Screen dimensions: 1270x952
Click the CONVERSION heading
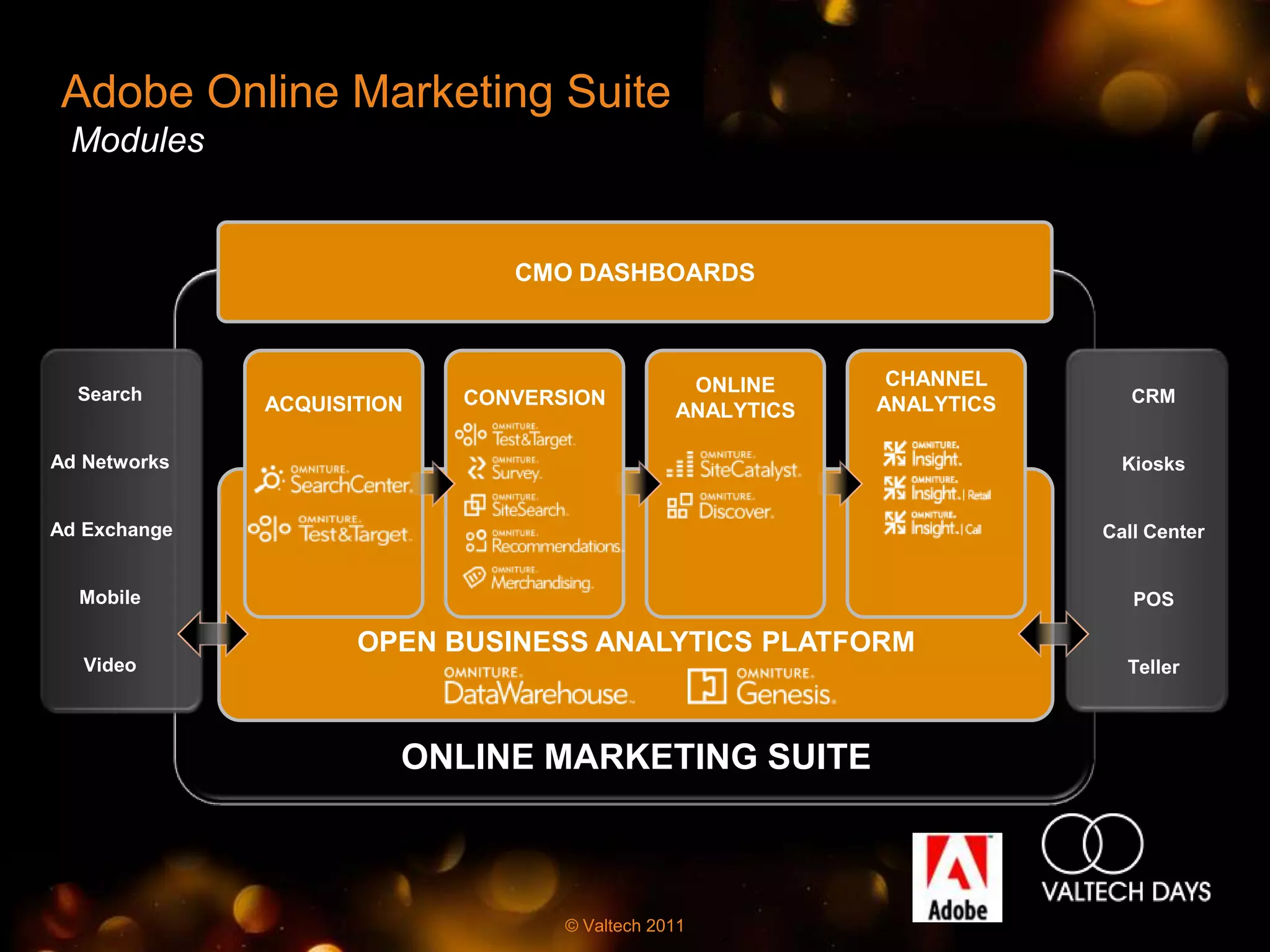click(x=535, y=397)
